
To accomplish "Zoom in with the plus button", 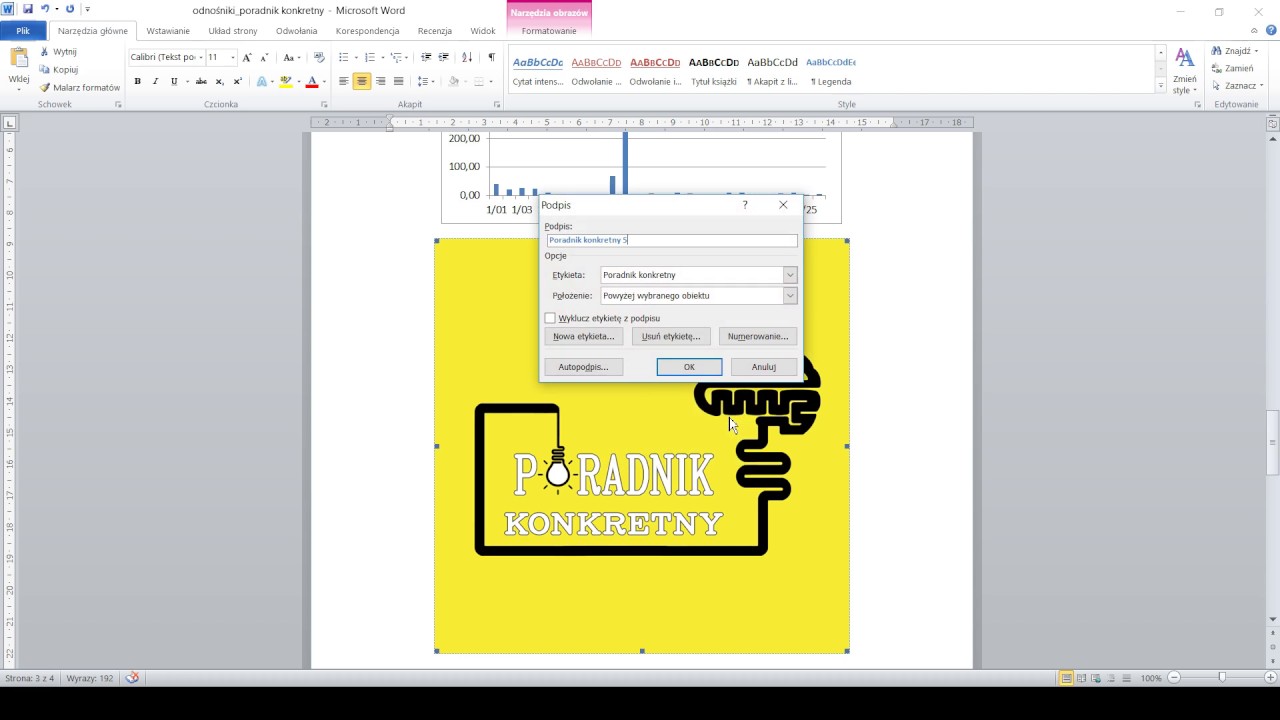I will (1269, 678).
